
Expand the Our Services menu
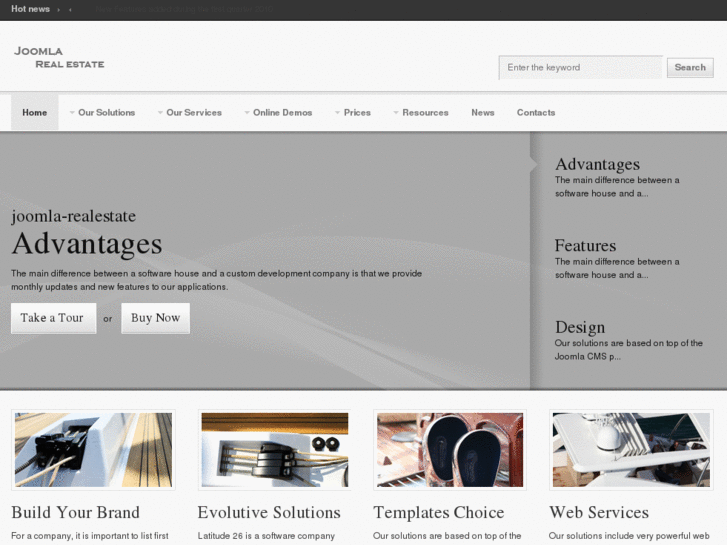point(190,112)
